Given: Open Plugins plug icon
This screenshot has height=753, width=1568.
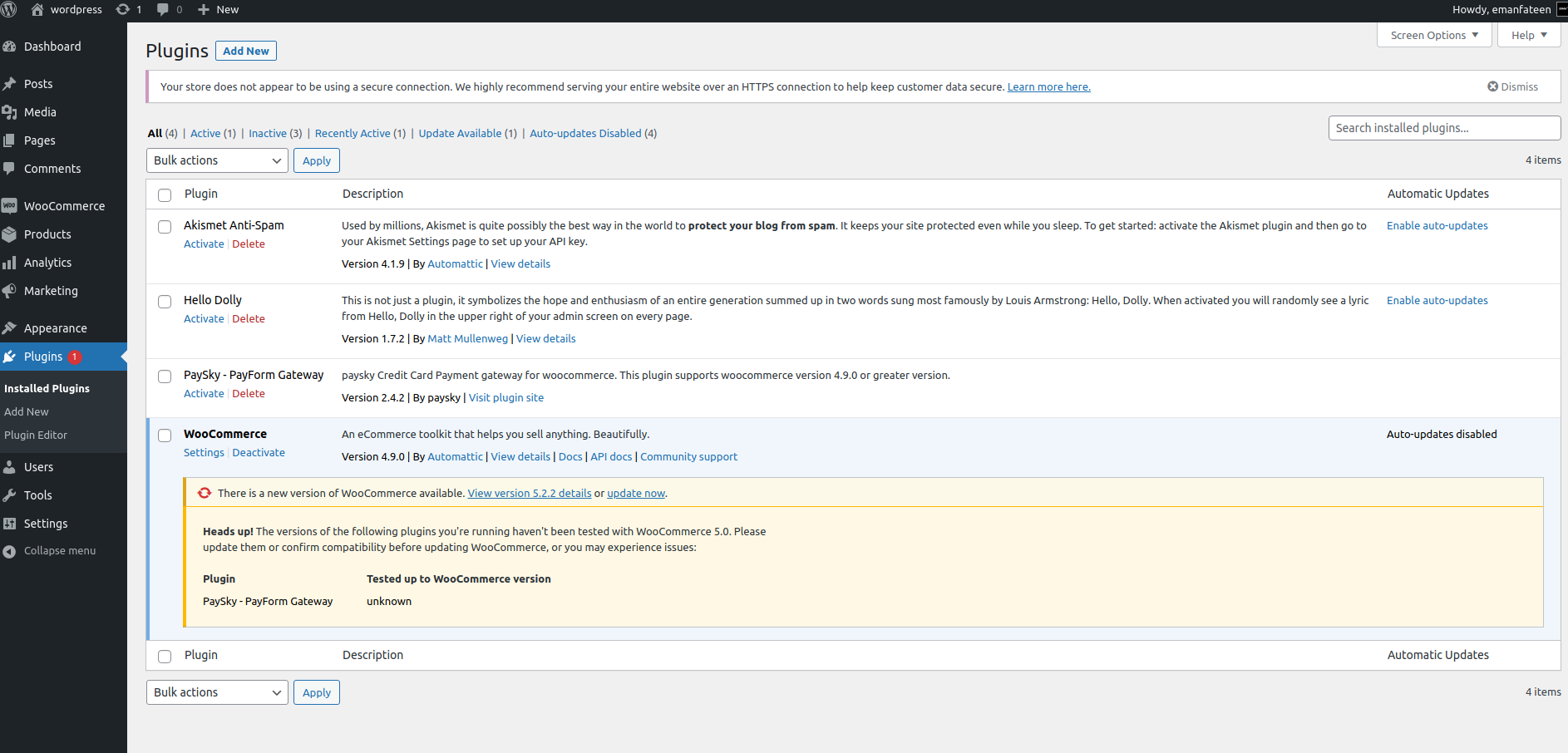Looking at the screenshot, I should (x=10, y=357).
